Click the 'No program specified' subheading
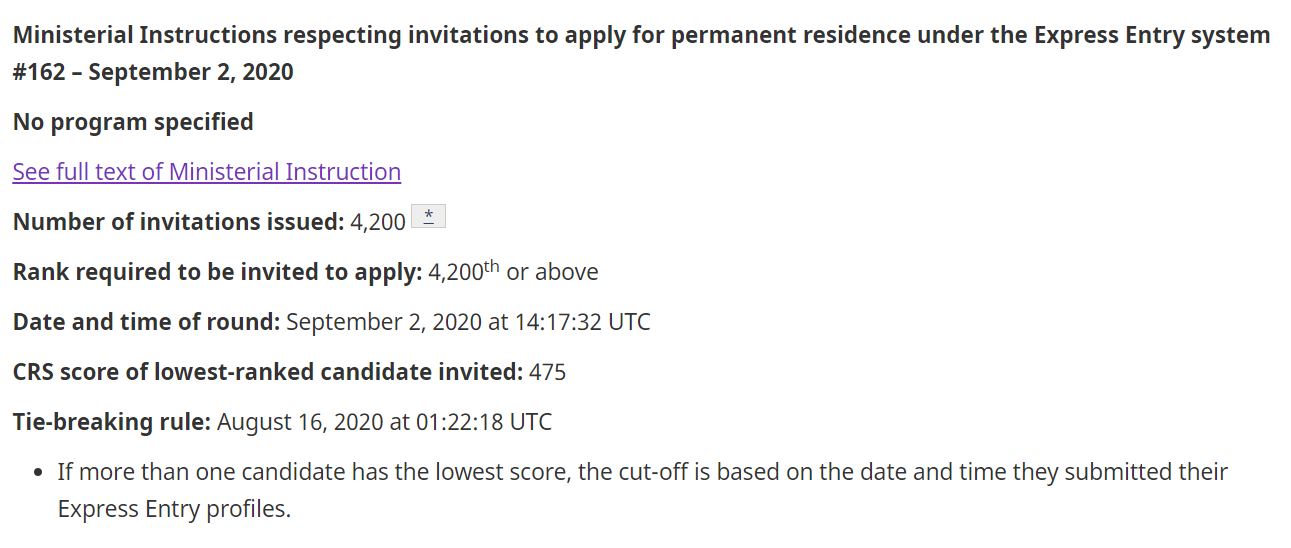 point(133,122)
